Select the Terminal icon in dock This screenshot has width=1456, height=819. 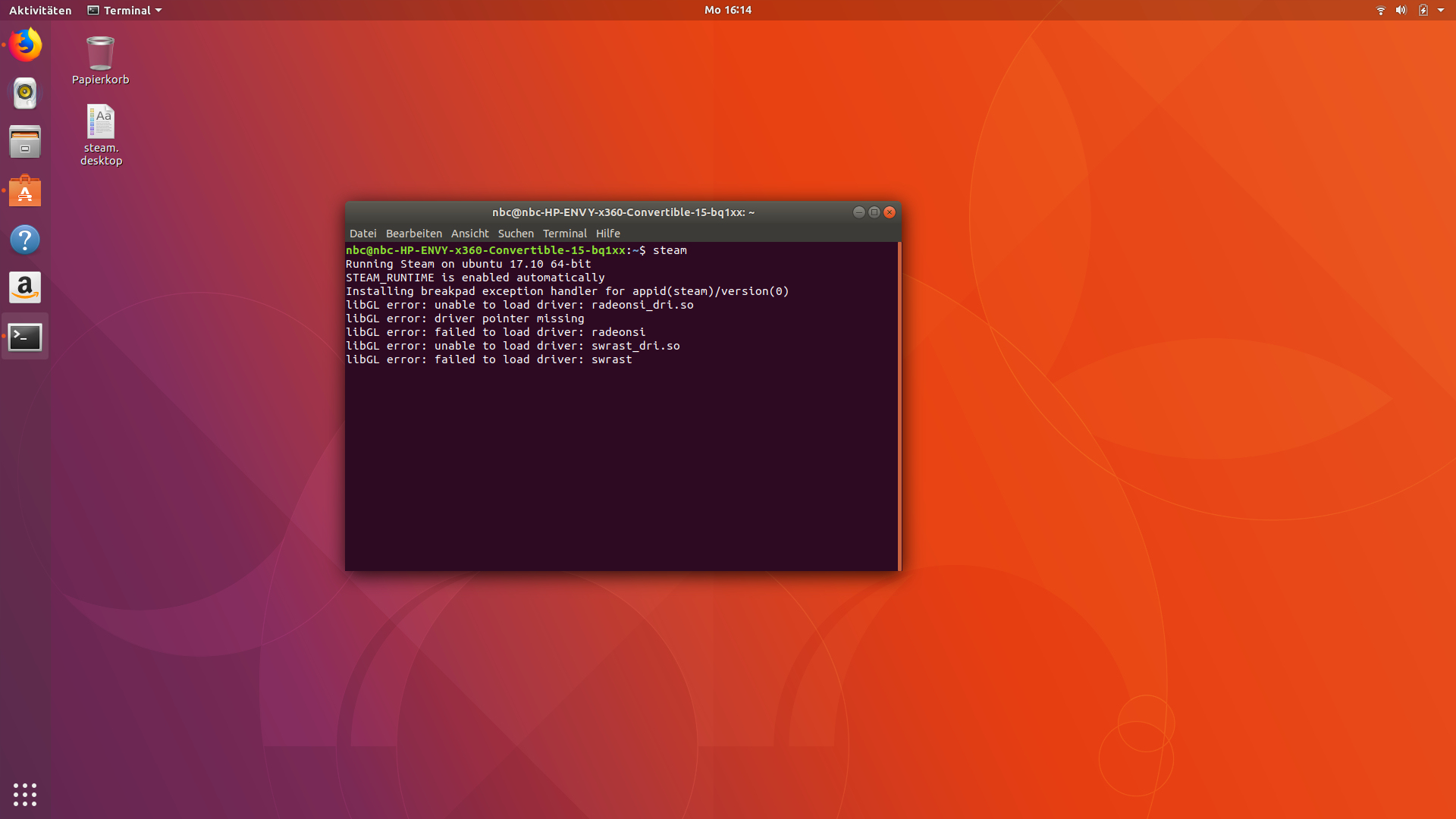click(x=25, y=337)
